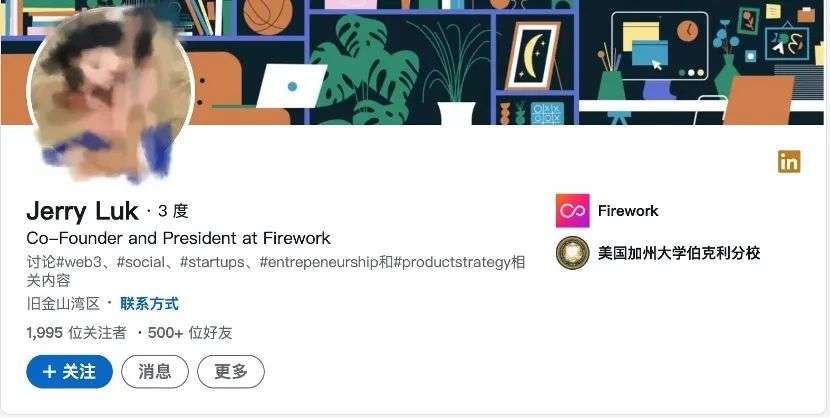Select the Co-Founder and President headline
Image resolution: width=830 pixels, height=418 pixels.
click(178, 238)
